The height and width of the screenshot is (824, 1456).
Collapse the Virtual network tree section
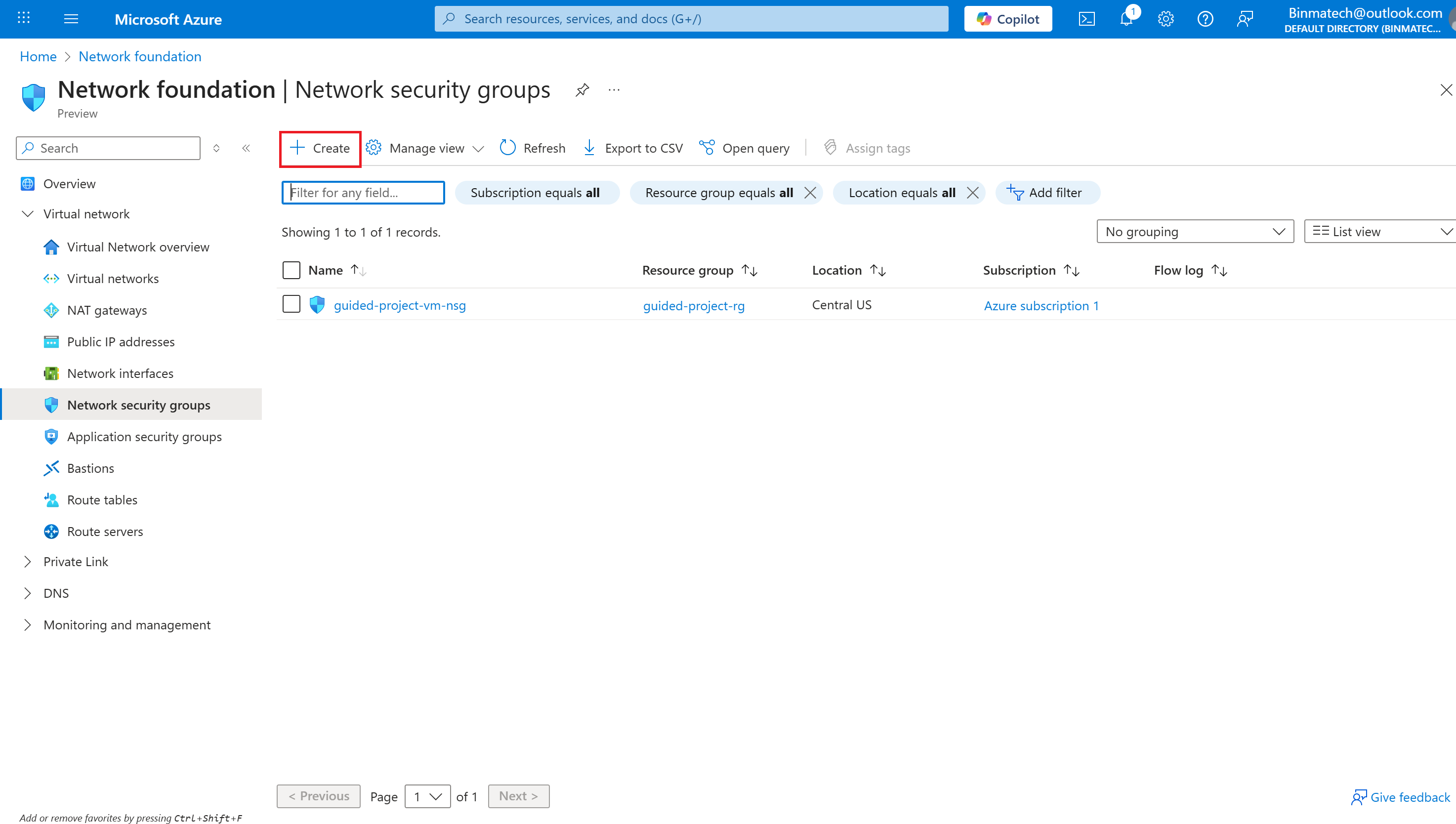(x=28, y=214)
